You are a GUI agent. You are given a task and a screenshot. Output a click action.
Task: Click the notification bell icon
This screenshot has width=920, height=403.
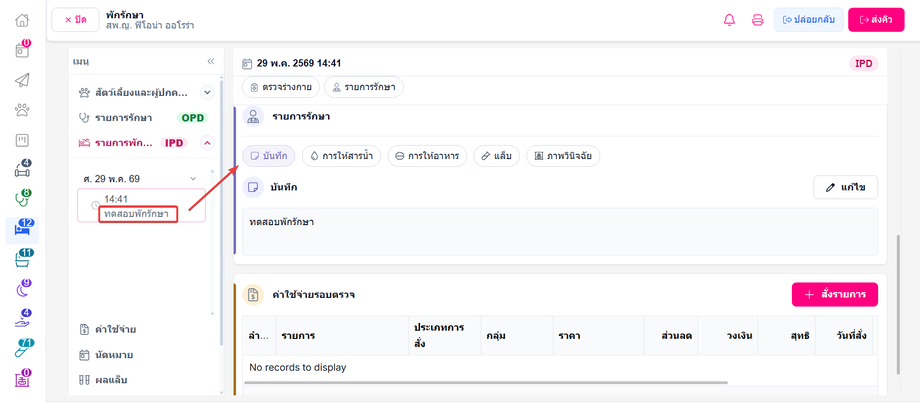[729, 20]
